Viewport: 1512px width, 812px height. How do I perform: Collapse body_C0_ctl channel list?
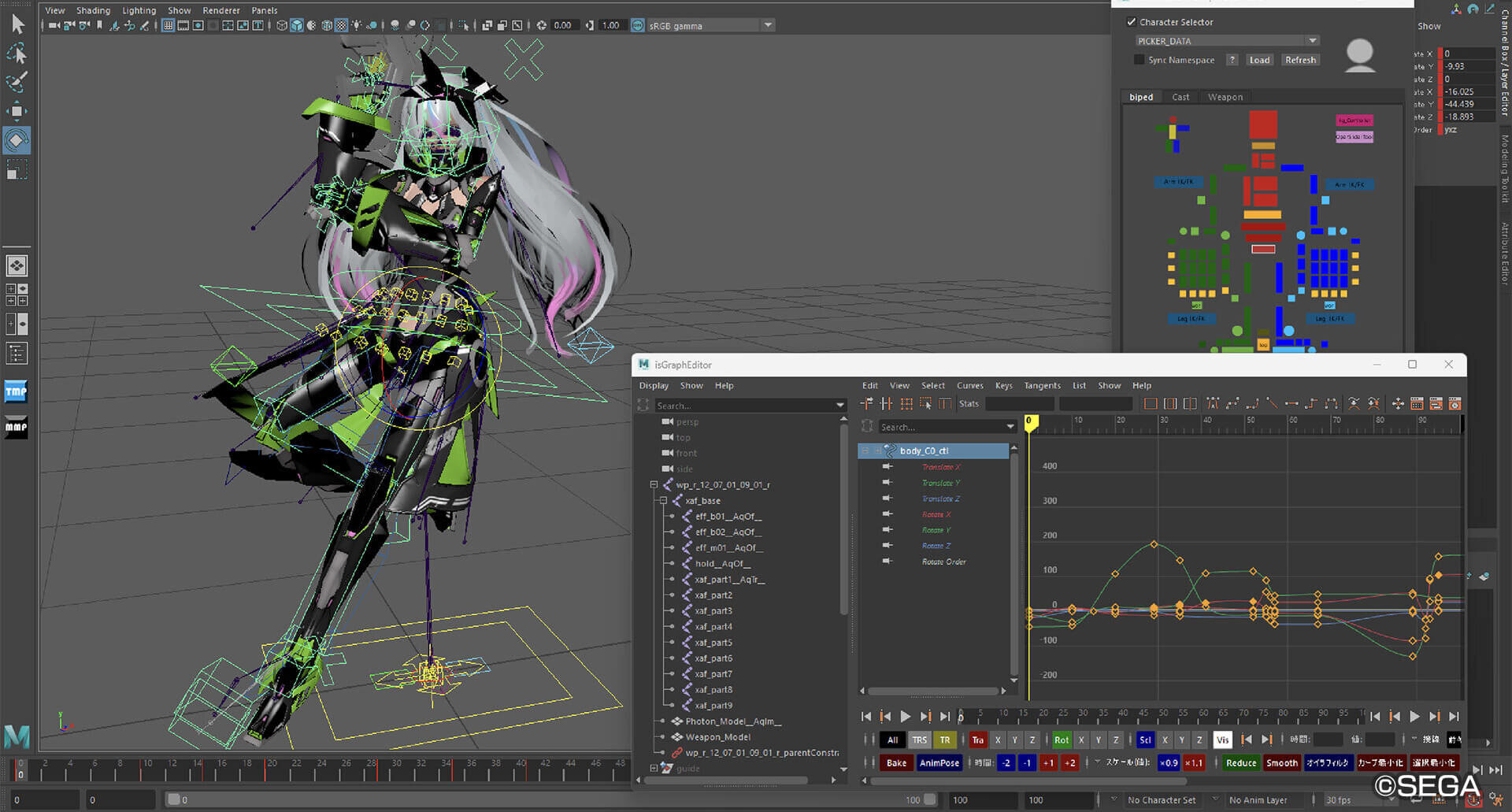point(865,451)
